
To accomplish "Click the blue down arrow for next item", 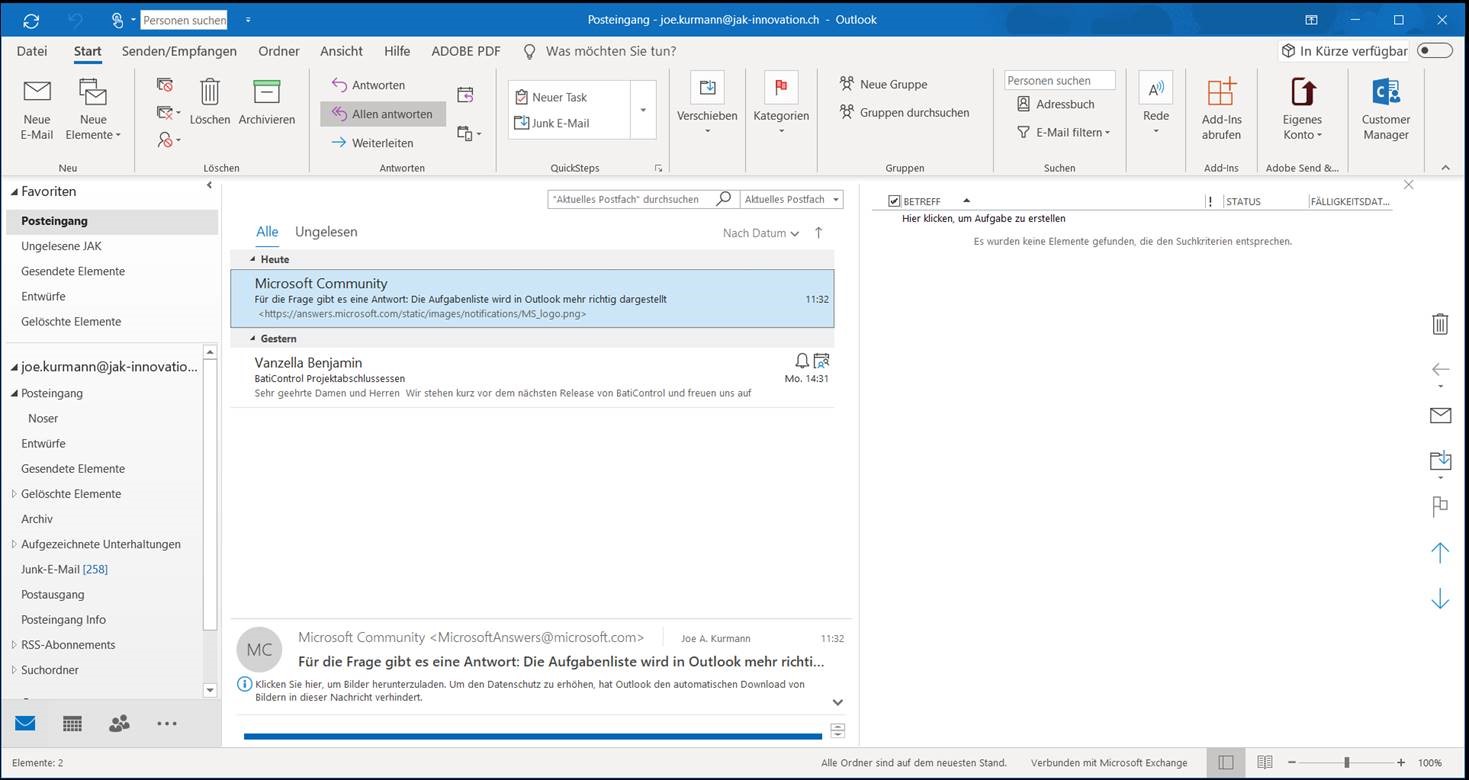I will pyautogui.click(x=1440, y=599).
